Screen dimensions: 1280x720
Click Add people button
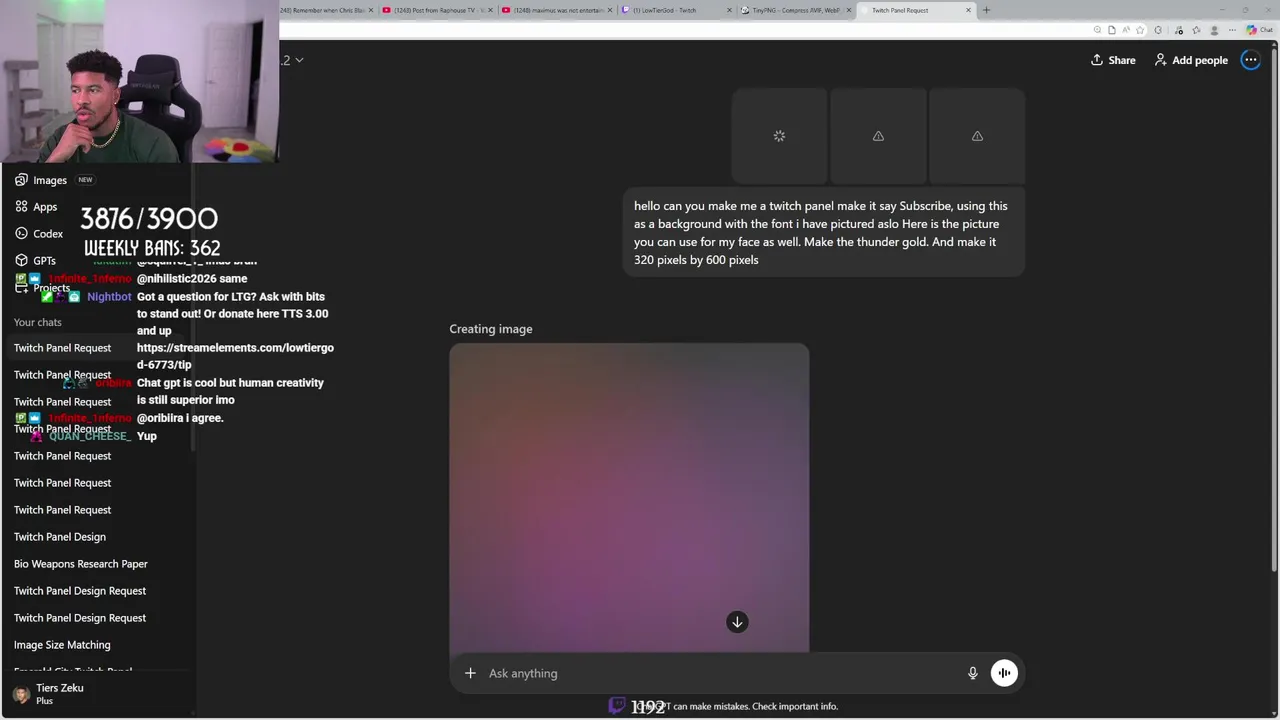coord(1190,60)
